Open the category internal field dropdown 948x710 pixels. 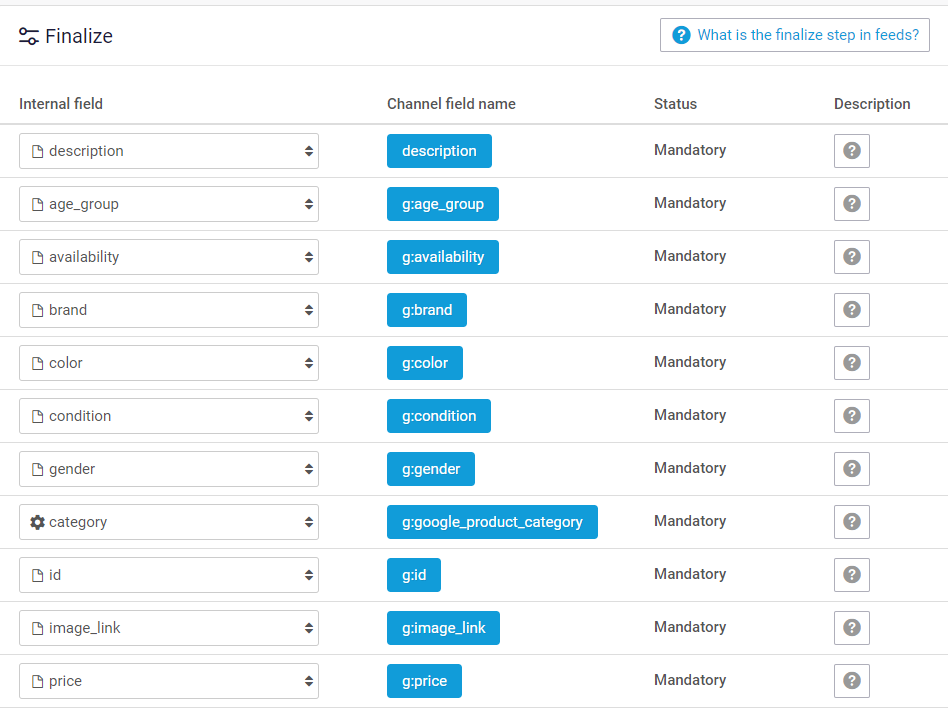tap(169, 522)
